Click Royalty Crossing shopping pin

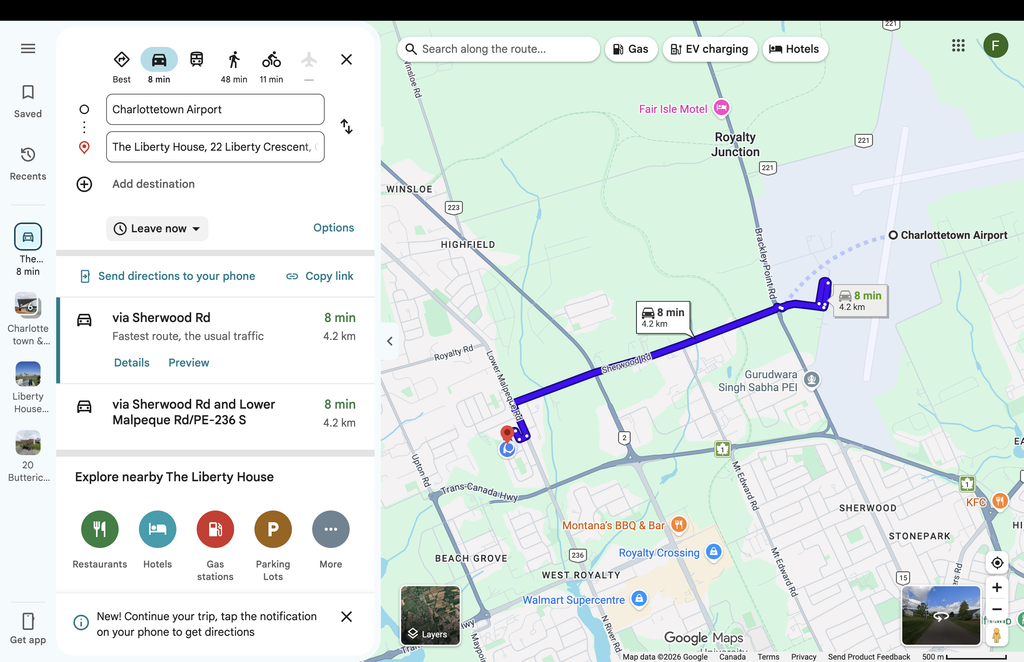(x=714, y=552)
